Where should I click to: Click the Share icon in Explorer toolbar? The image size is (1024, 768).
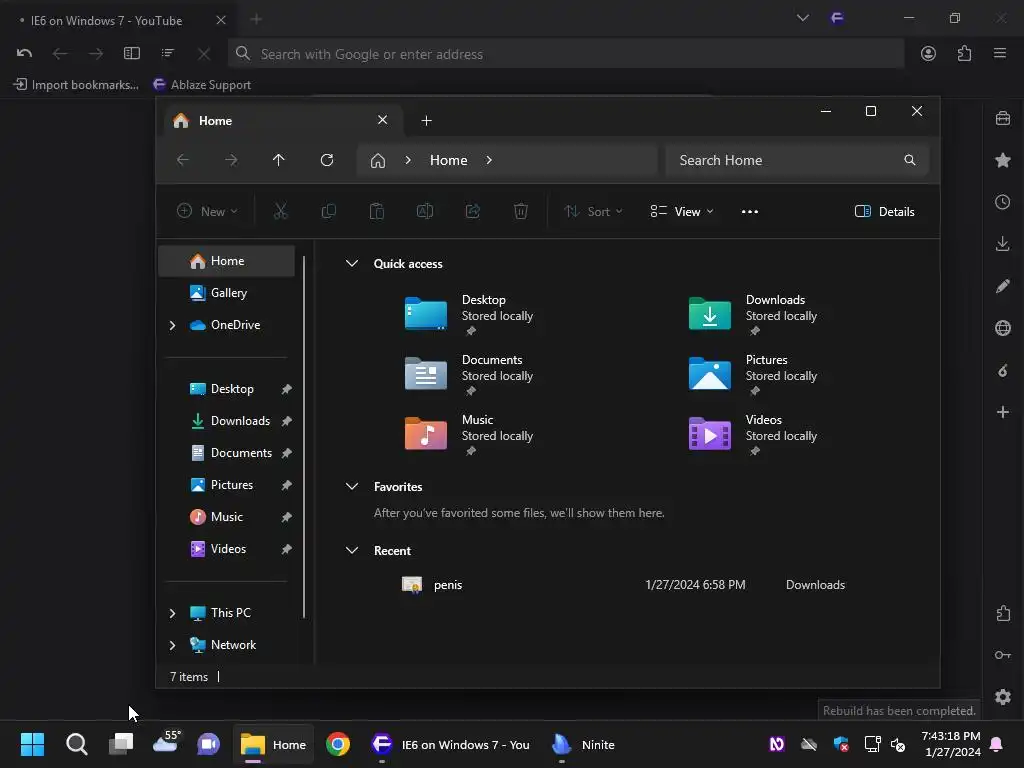(473, 211)
